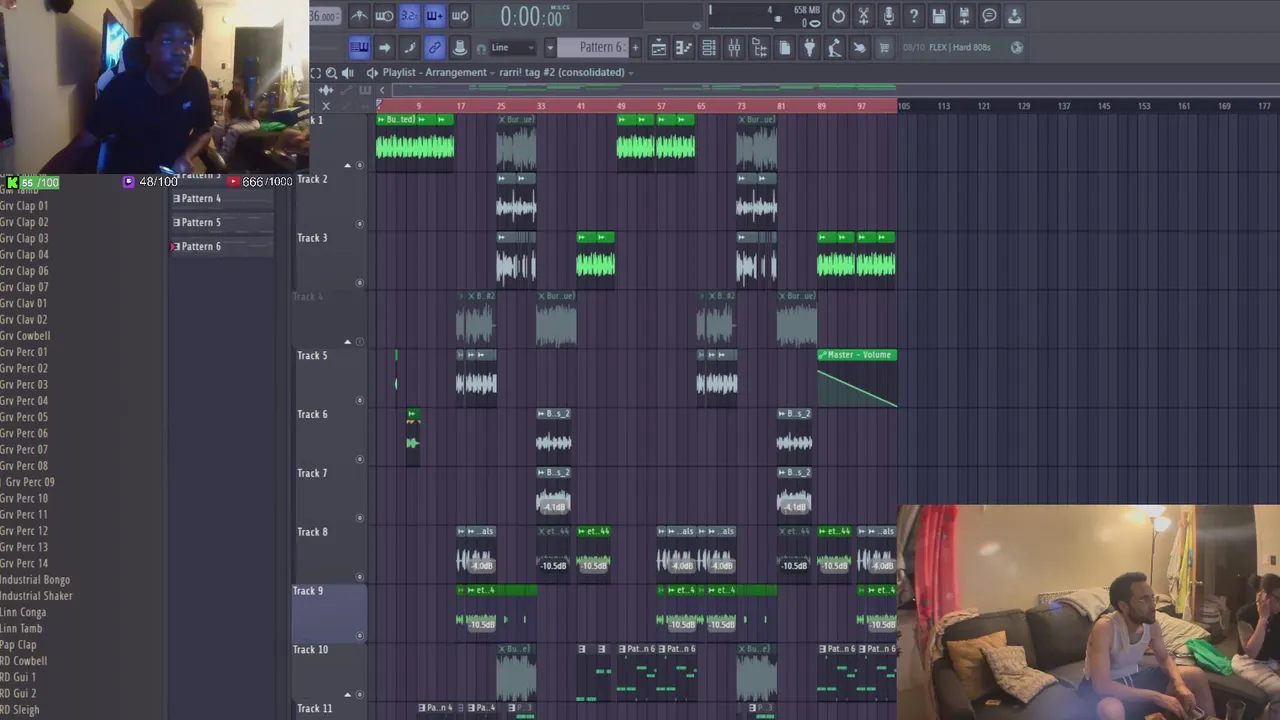Toggle the metronome icon
The image size is (1280, 720).
359,15
